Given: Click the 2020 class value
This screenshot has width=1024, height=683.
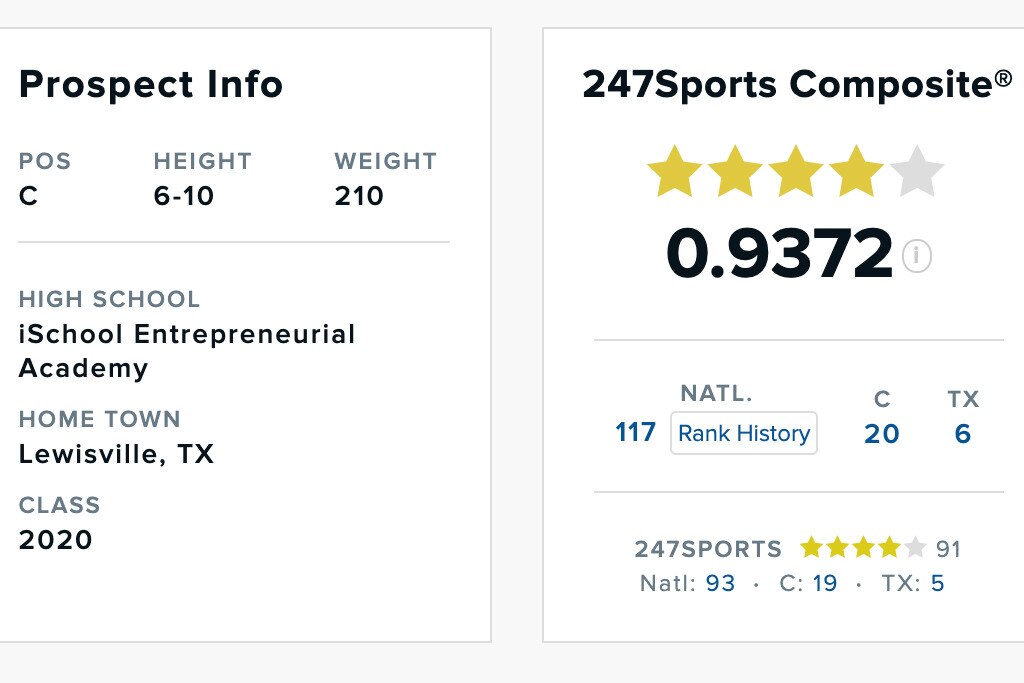Looking at the screenshot, I should tap(55, 540).
